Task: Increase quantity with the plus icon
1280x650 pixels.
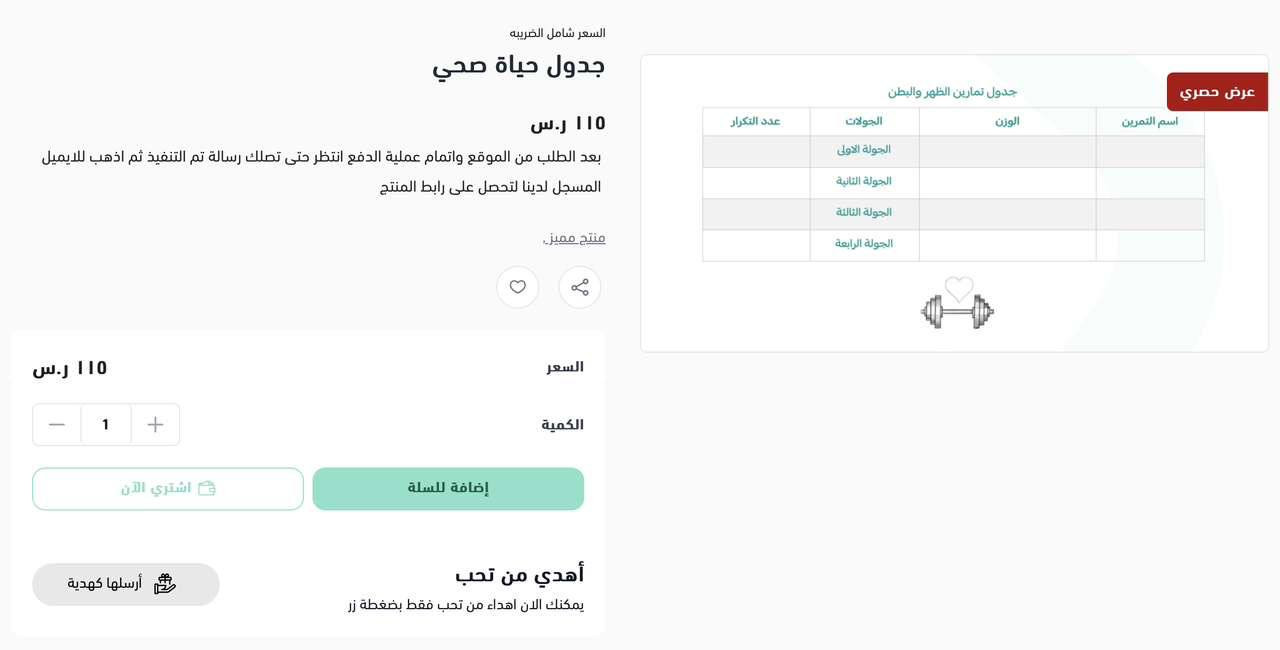Action: click(155, 425)
